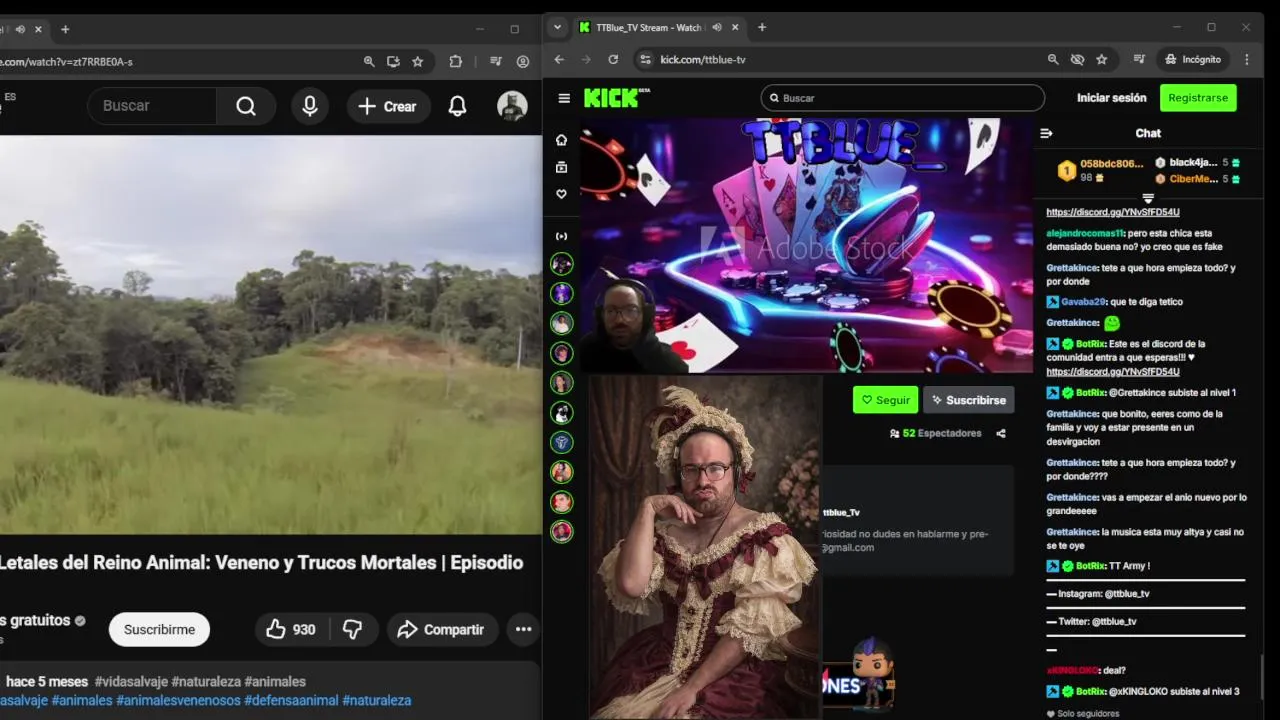Open a new tab in Kick window
This screenshot has width=1280, height=720.
click(762, 28)
